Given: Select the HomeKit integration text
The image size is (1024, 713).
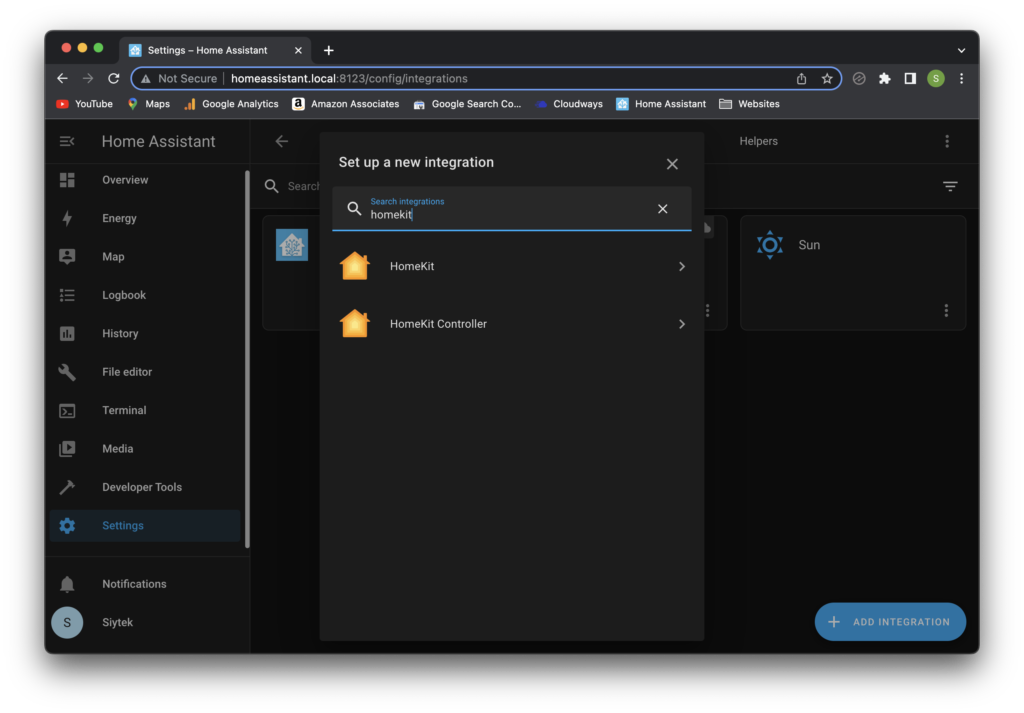Looking at the screenshot, I should (412, 266).
